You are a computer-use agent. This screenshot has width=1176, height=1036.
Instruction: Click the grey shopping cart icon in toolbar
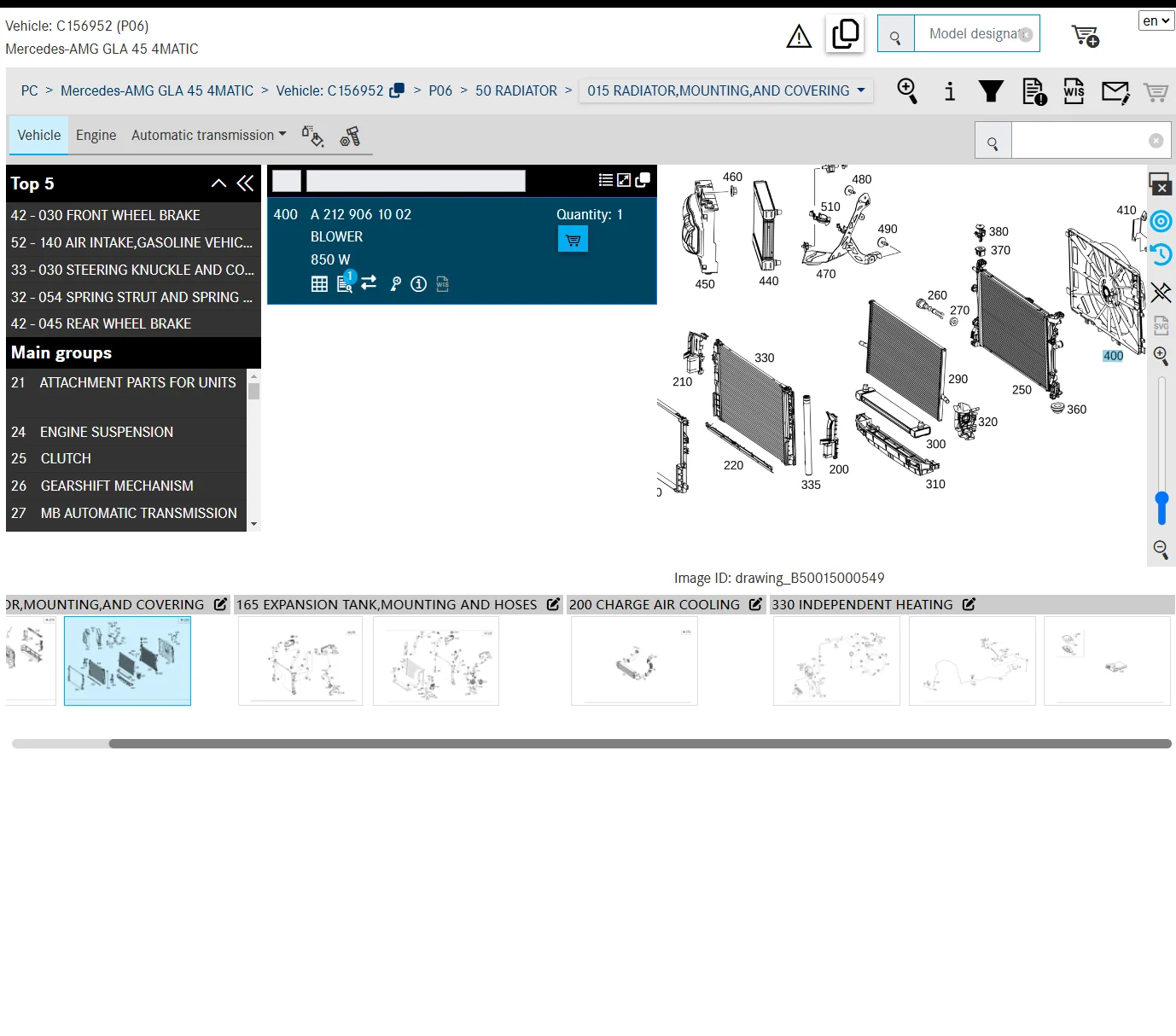tap(1156, 92)
